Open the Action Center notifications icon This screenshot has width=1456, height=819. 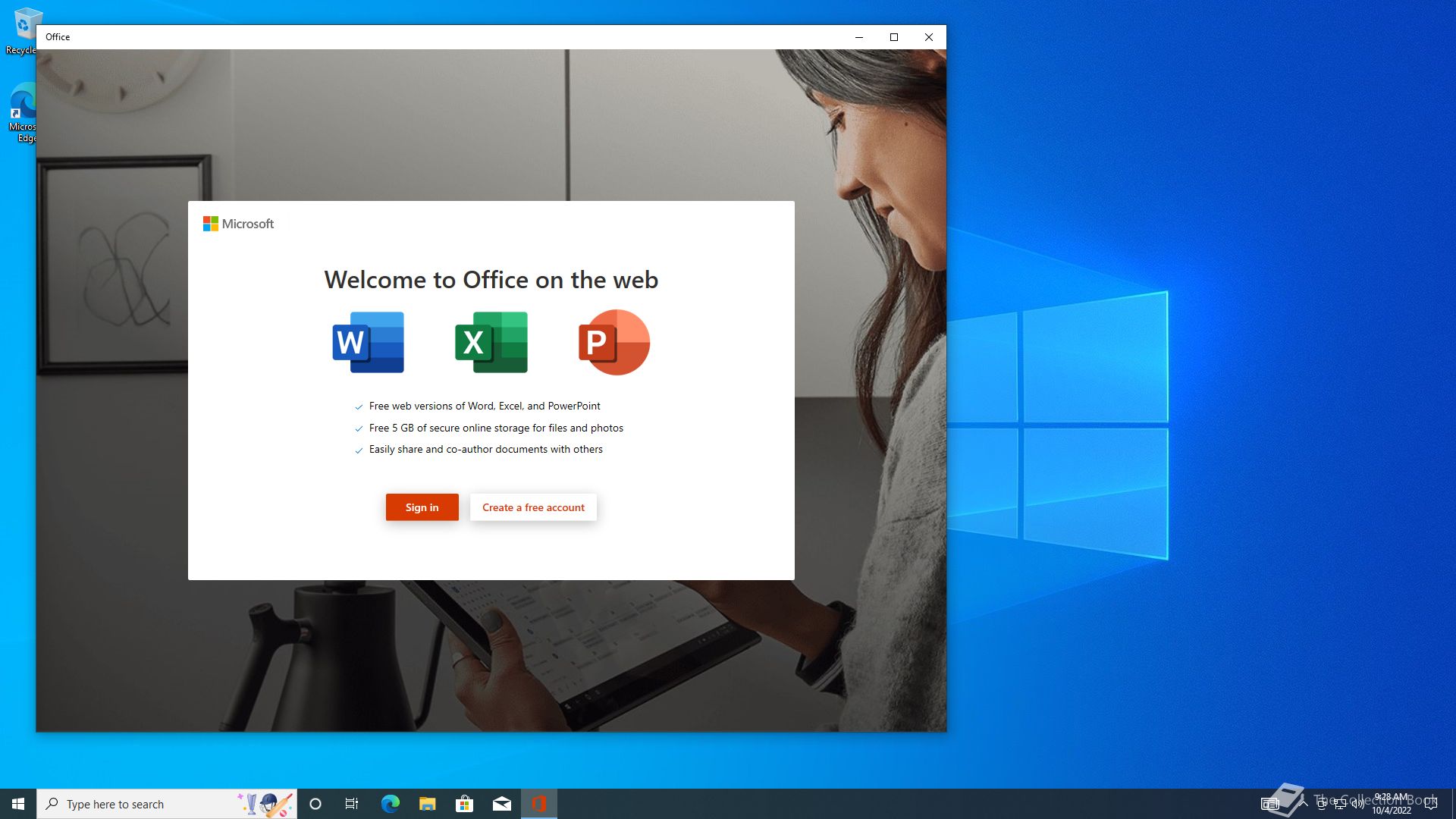1431,804
